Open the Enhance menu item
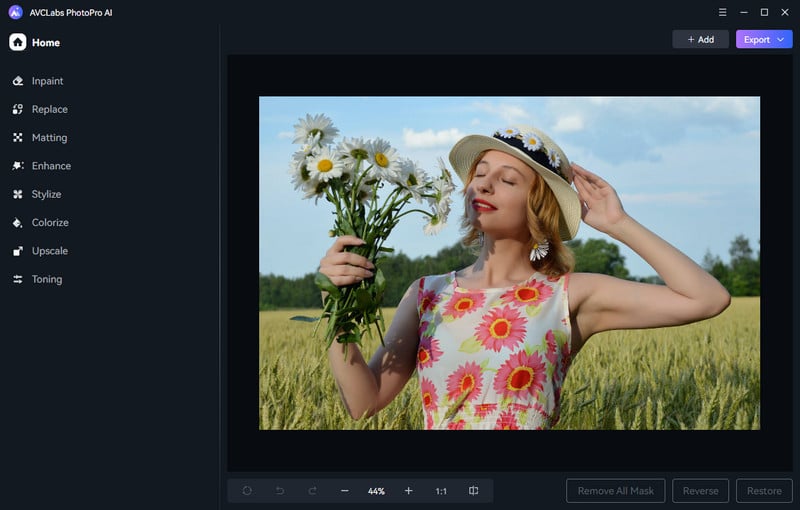This screenshot has height=510, width=800. [51, 166]
